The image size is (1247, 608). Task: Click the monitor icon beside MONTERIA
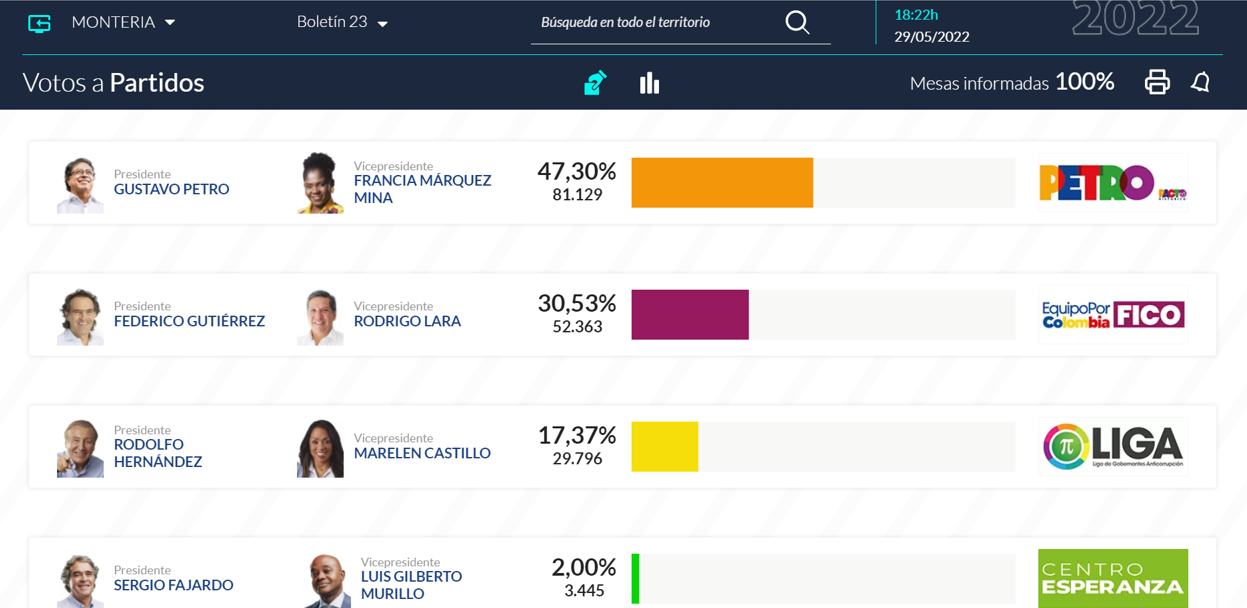coord(39,23)
